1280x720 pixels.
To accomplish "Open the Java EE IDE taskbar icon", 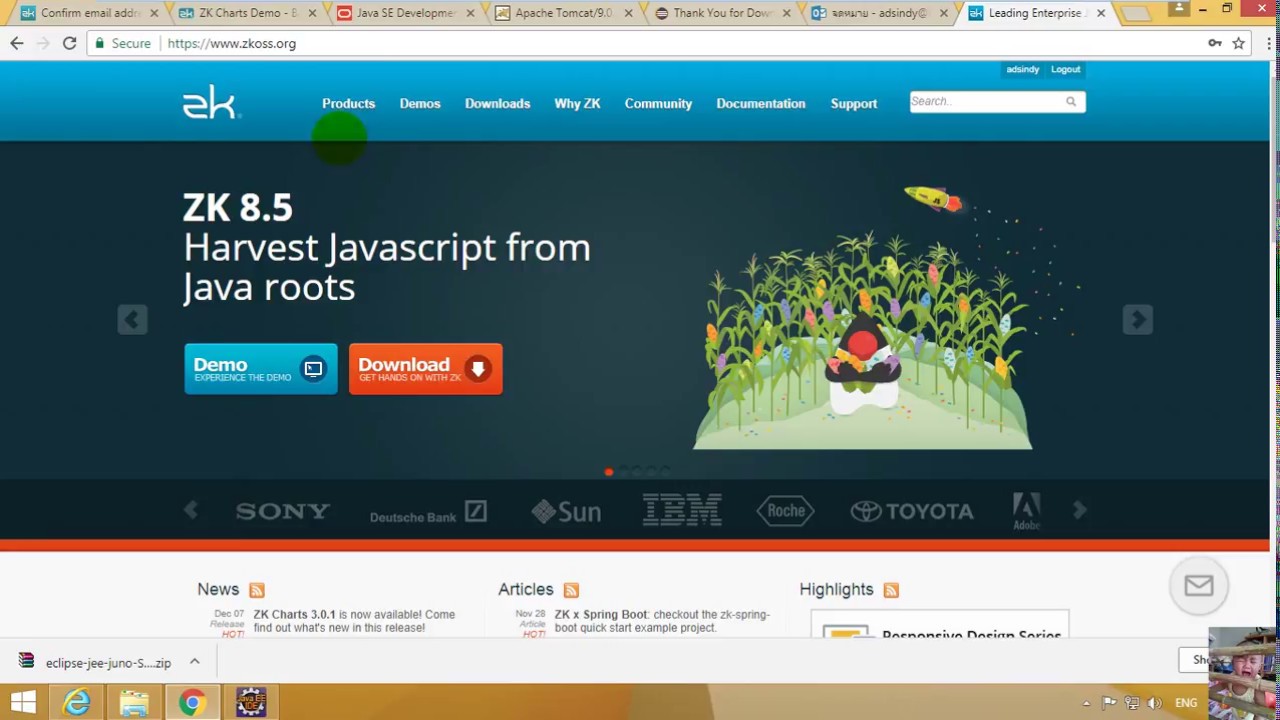I will pos(251,702).
